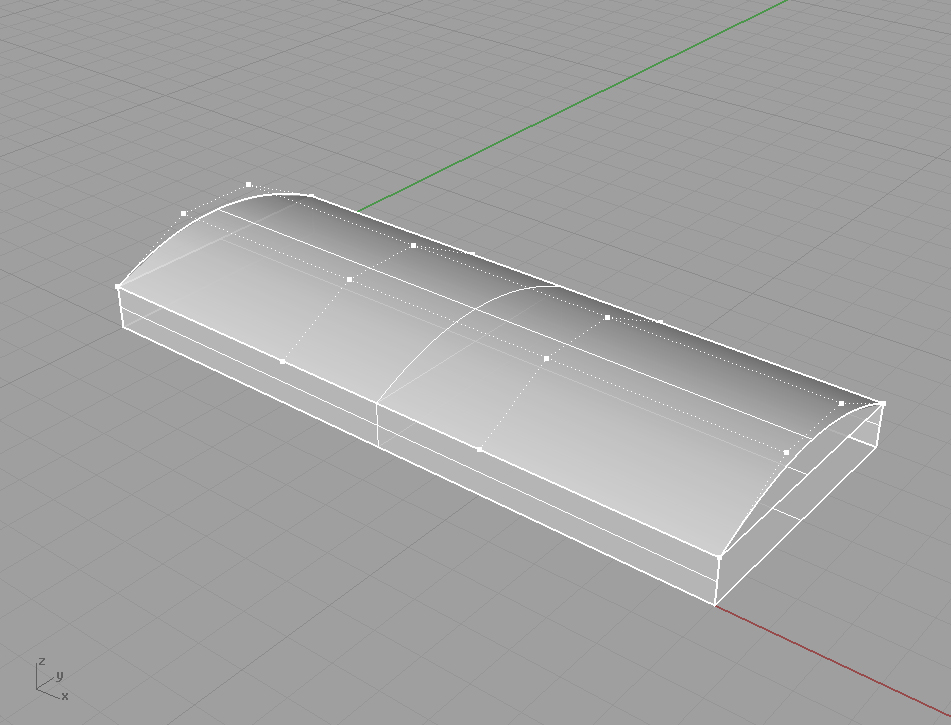
Task: Select the leftmost corner control point of roof
Action: [118, 287]
